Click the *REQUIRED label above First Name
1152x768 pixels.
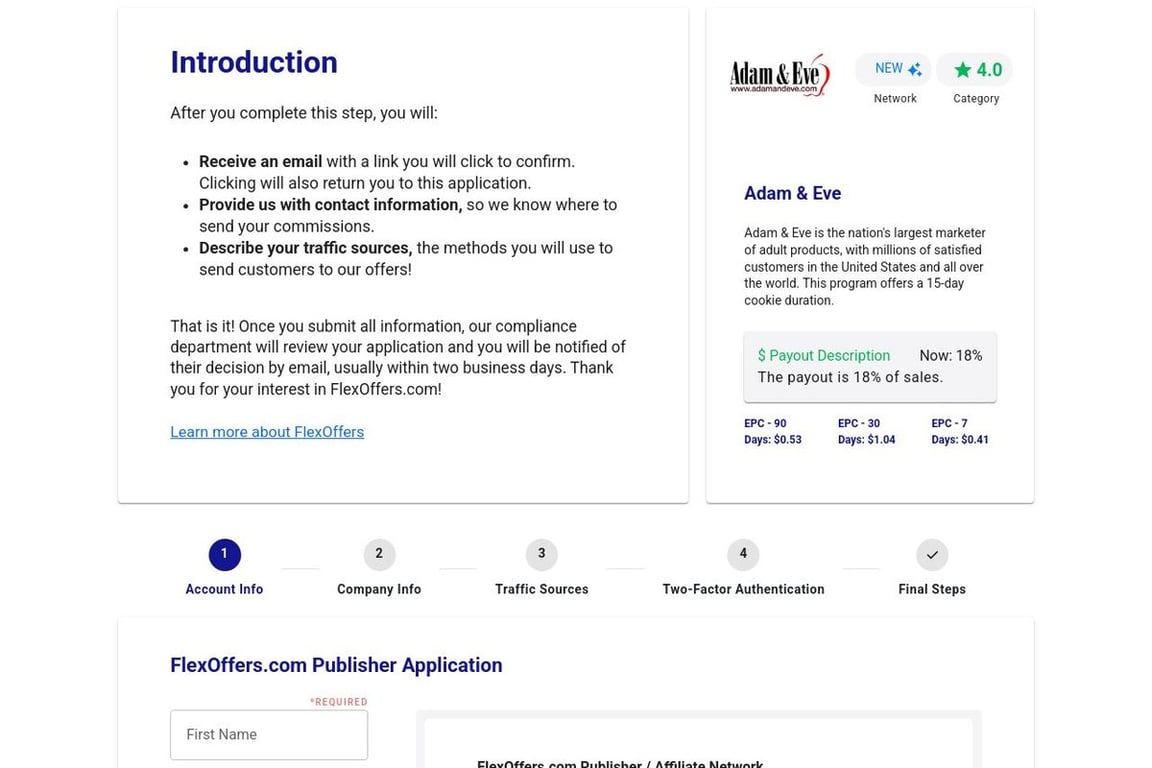point(338,702)
